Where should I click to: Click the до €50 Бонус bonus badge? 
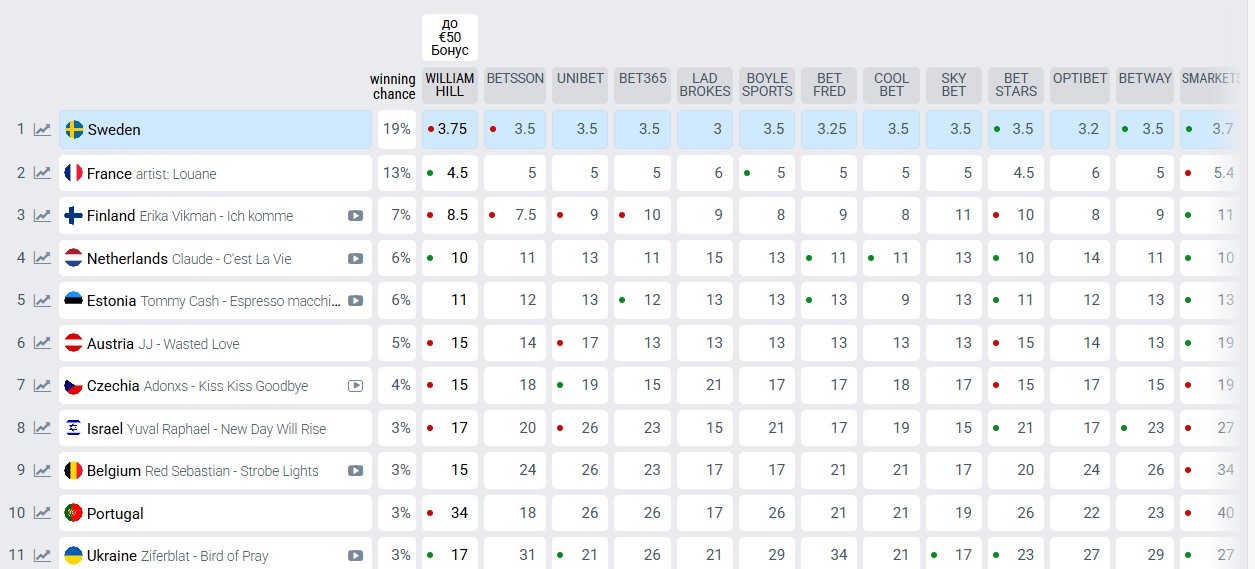450,37
